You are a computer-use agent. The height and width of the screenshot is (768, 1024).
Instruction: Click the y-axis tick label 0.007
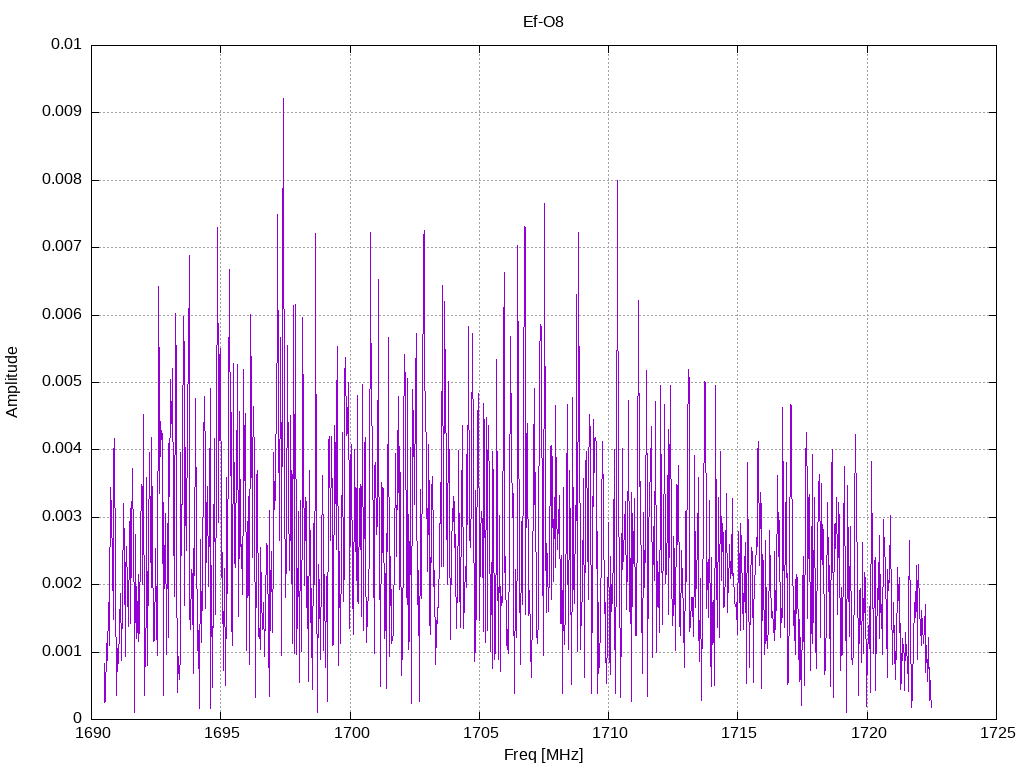(x=62, y=247)
